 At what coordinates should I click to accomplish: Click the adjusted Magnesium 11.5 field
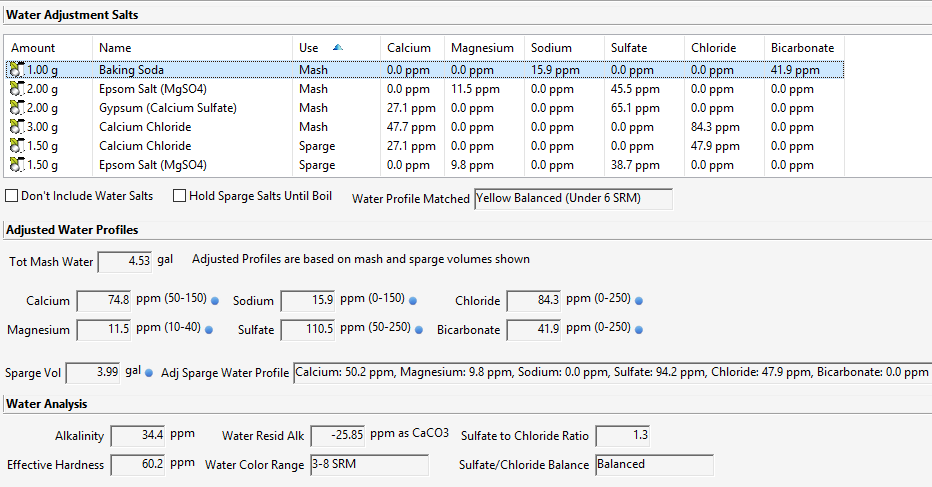pos(104,330)
